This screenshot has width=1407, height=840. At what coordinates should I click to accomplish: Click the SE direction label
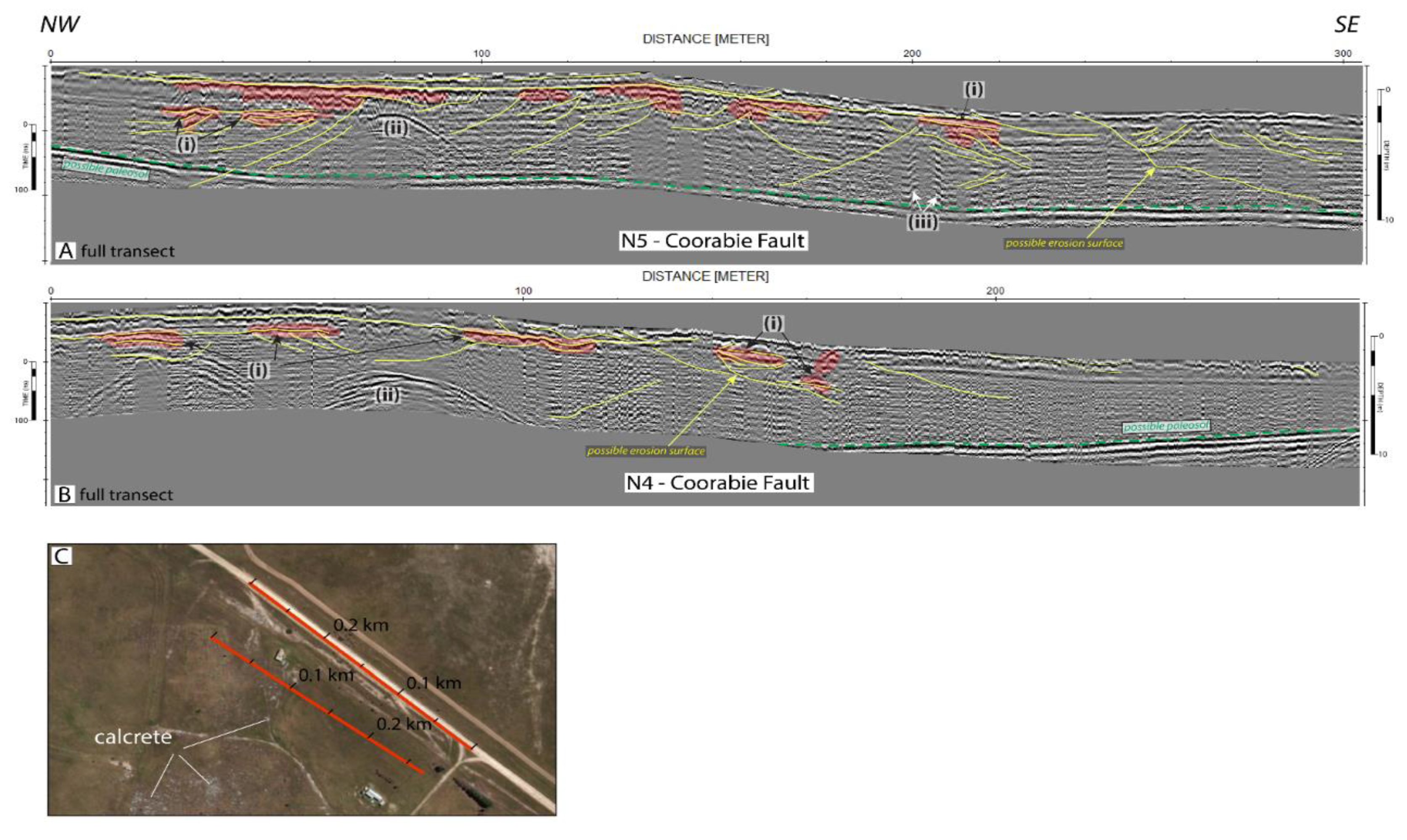click(1346, 25)
